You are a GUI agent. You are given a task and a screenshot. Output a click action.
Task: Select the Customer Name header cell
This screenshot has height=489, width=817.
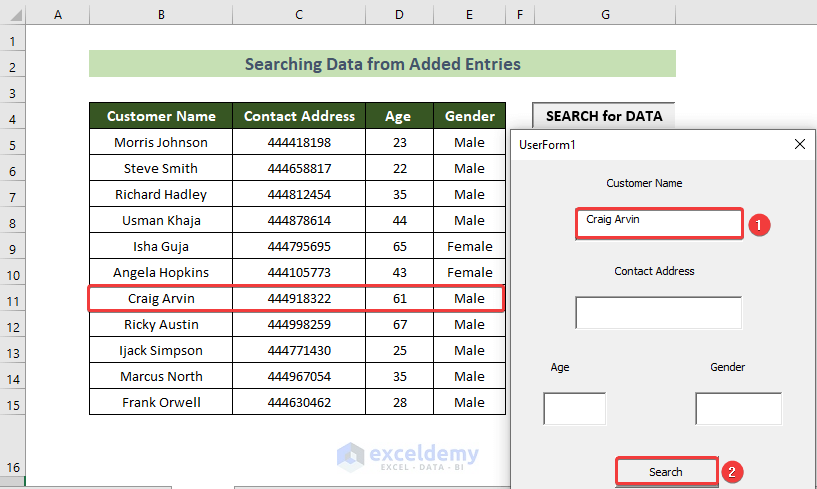click(x=161, y=116)
